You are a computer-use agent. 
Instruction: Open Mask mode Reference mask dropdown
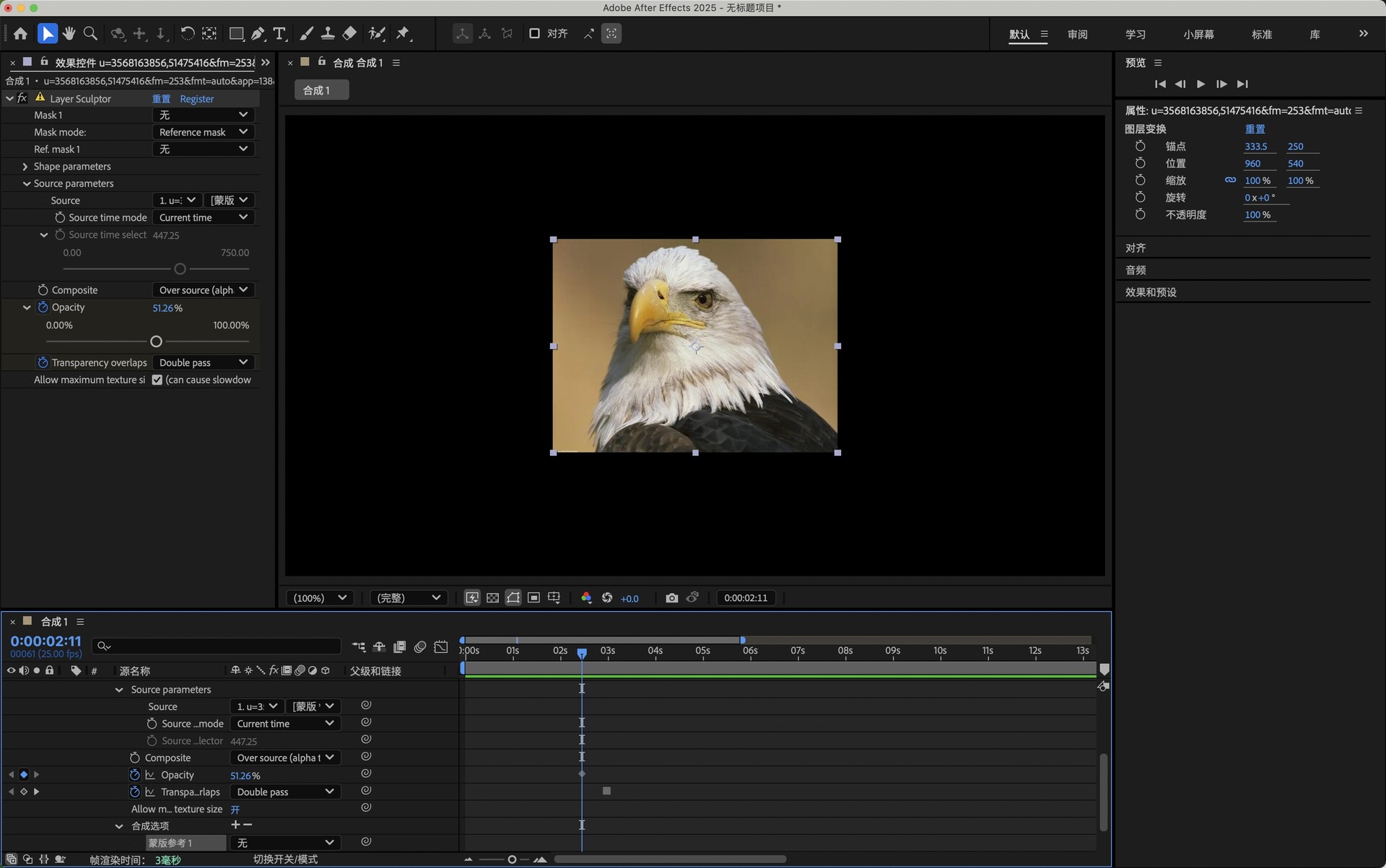pyautogui.click(x=203, y=132)
